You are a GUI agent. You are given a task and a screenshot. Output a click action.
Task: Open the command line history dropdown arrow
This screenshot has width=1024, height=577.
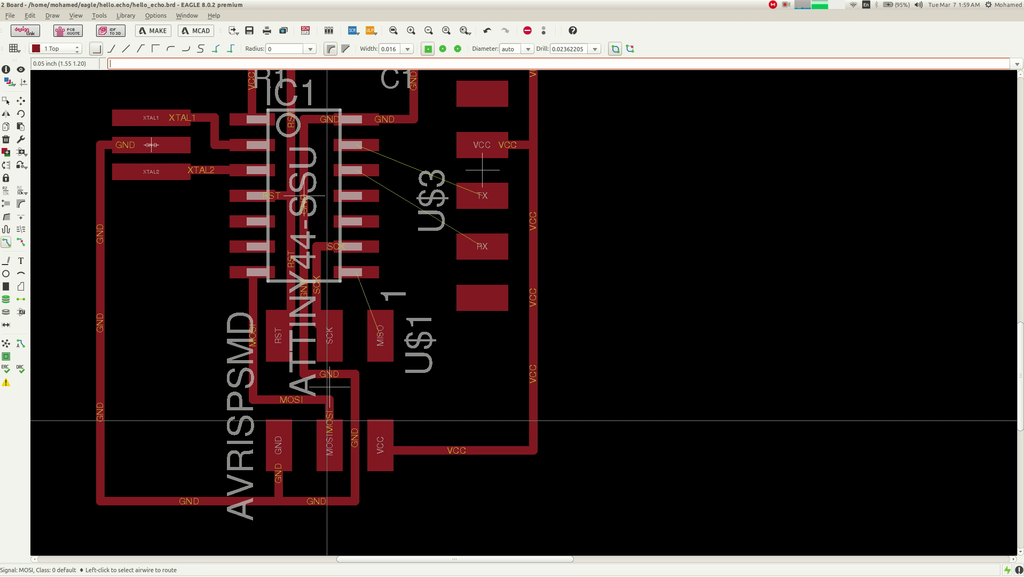click(1017, 64)
